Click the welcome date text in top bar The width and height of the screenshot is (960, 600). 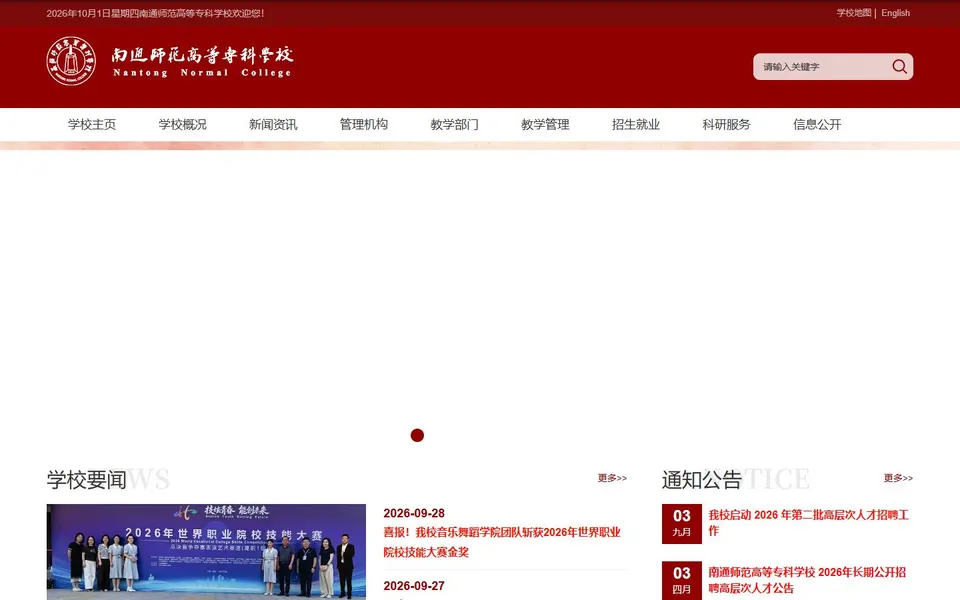click(x=155, y=13)
